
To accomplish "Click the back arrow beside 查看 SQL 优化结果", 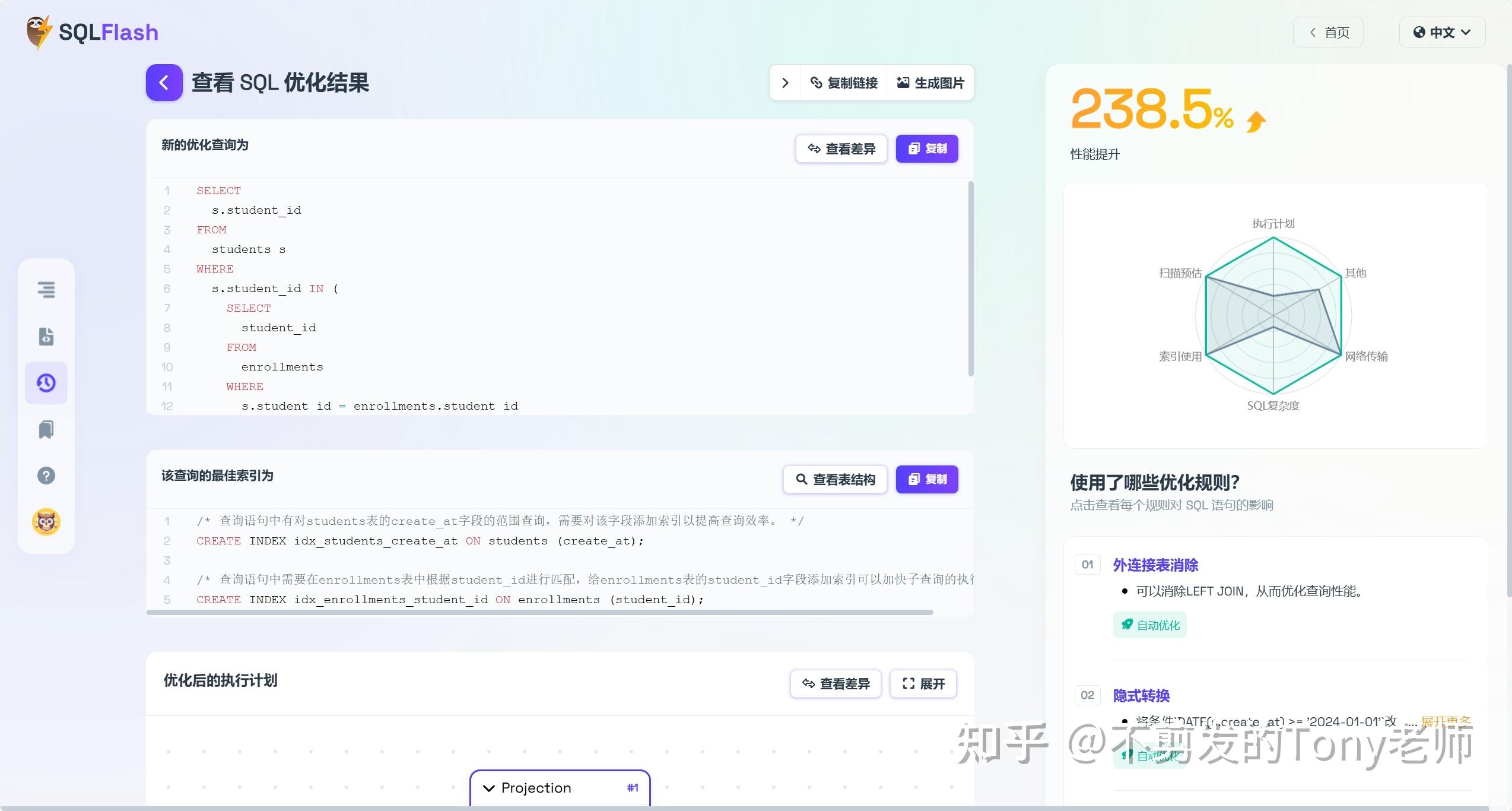I will 164,83.
